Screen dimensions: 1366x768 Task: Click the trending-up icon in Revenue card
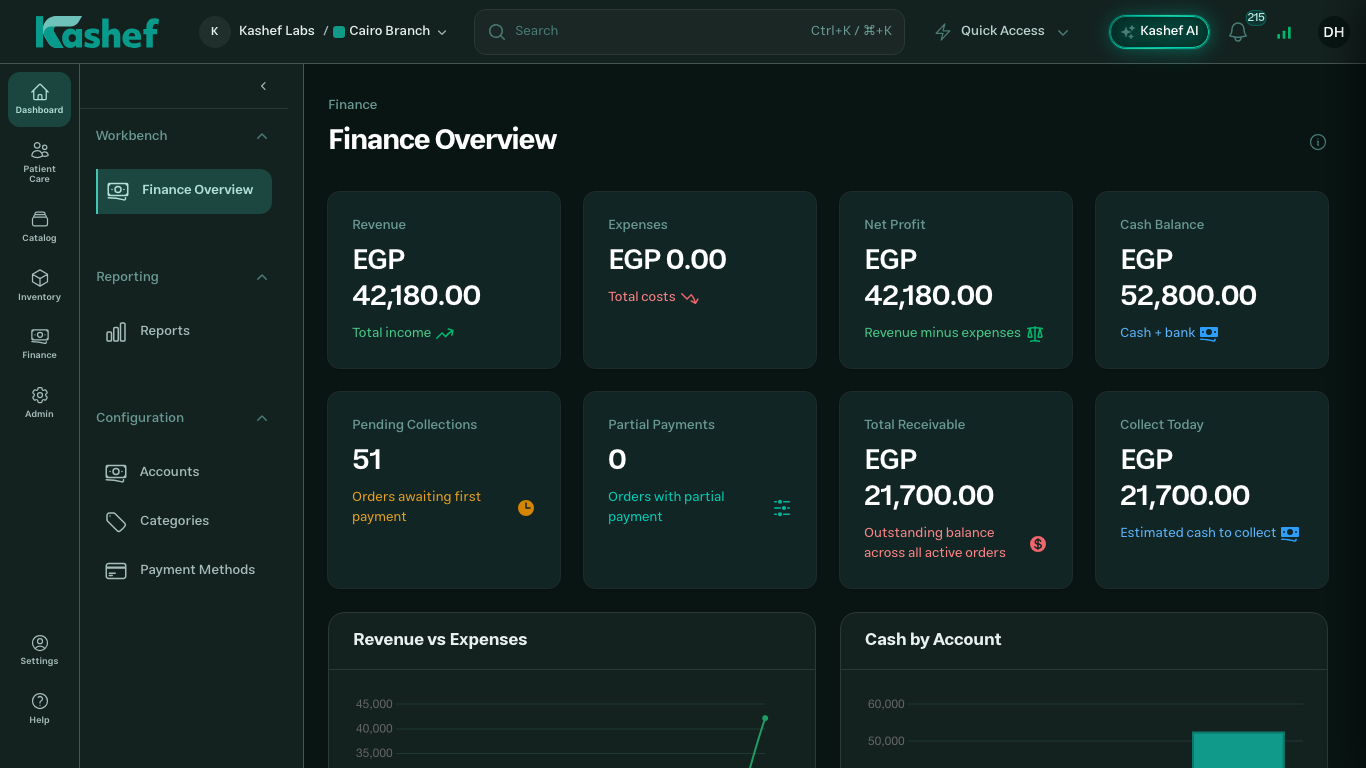tap(445, 333)
